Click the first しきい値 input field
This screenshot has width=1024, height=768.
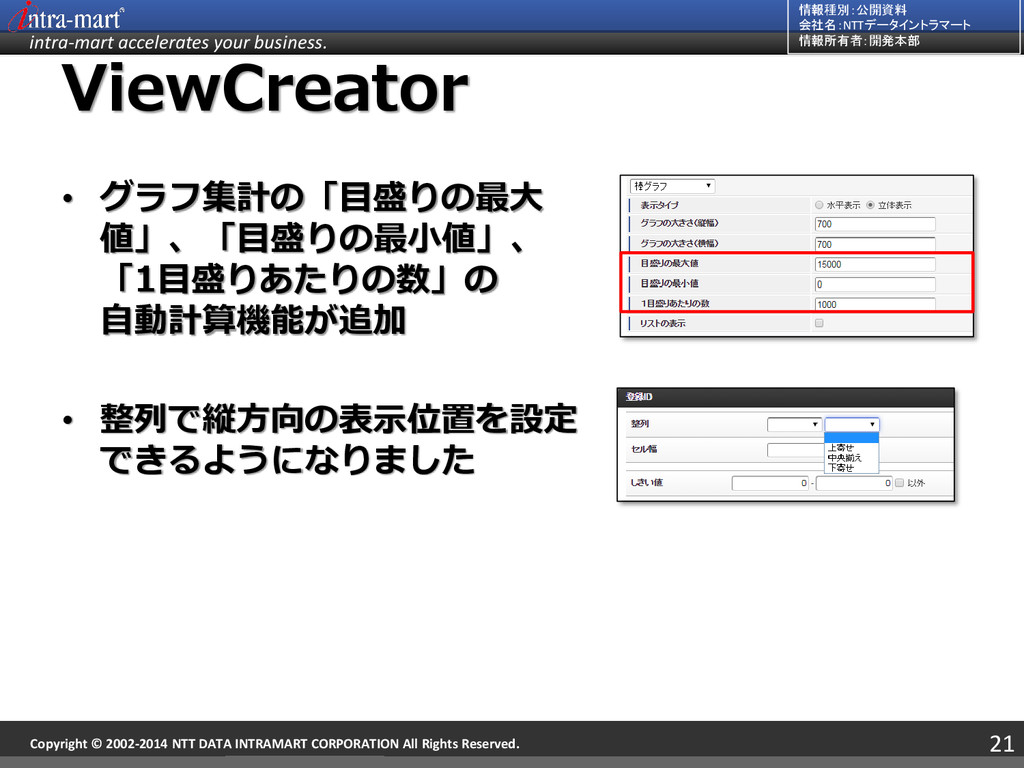click(x=771, y=483)
